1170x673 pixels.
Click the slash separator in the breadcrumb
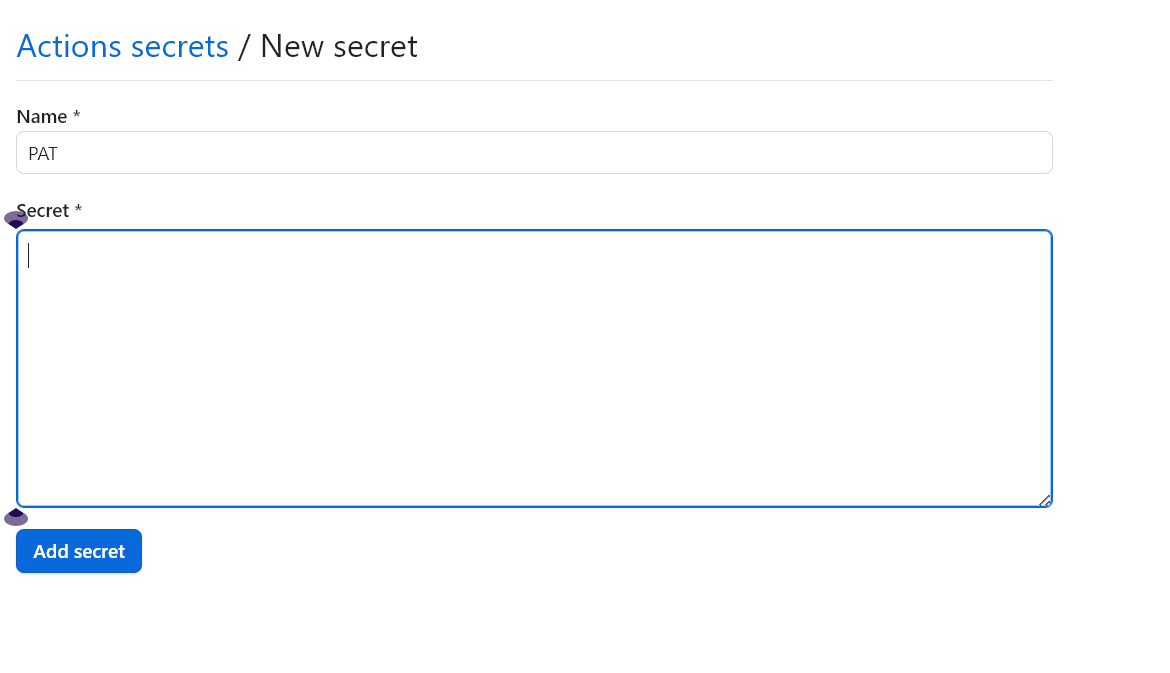(x=244, y=46)
